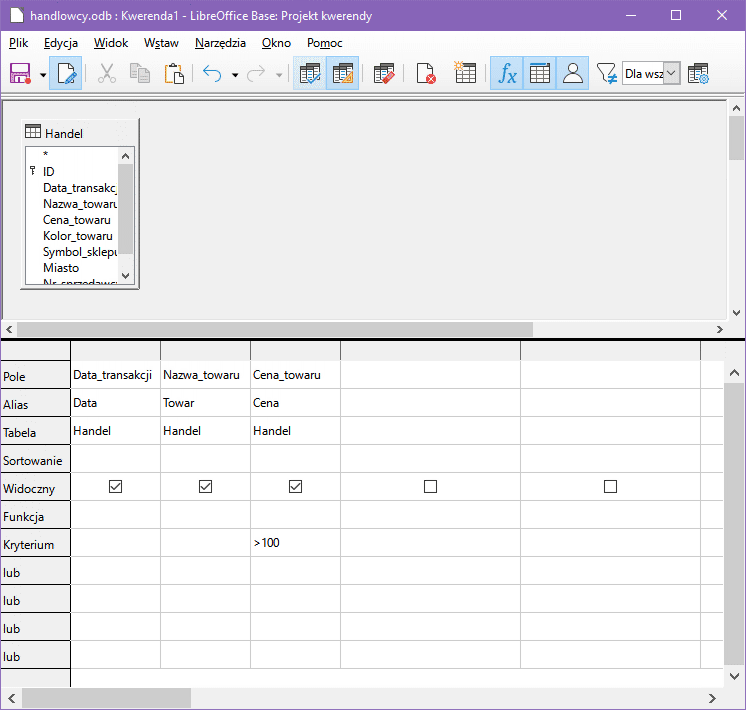The height and width of the screenshot is (710, 746).
Task: Toggle the Table Name row icon
Action: (540, 74)
